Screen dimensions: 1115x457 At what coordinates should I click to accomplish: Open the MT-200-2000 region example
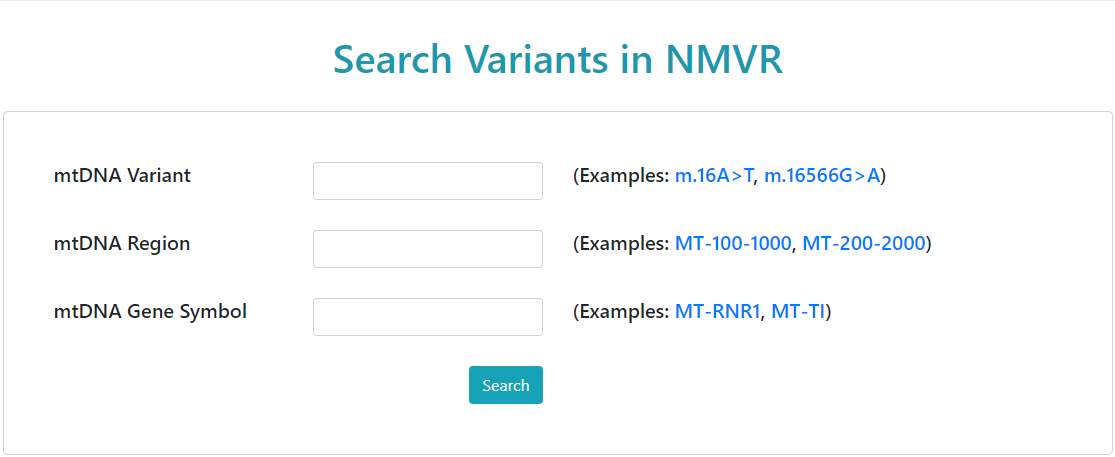click(x=863, y=244)
